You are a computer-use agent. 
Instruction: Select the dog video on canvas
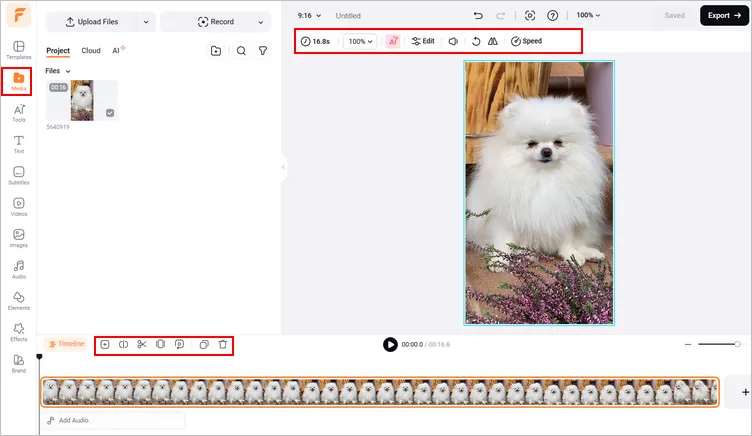click(x=539, y=193)
